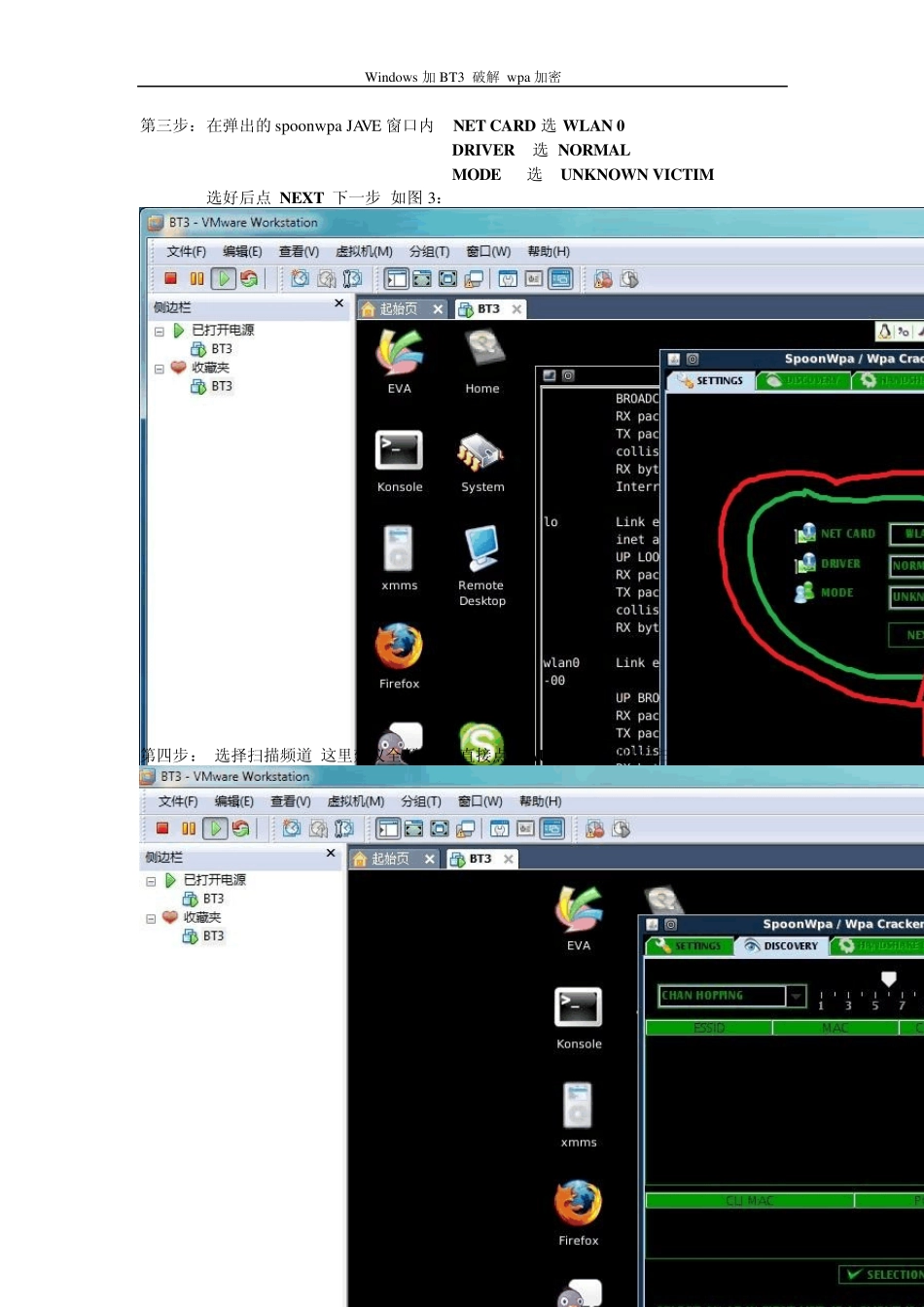Collapse the 收藏夹 tree node in lower sidebar

[x=151, y=918]
